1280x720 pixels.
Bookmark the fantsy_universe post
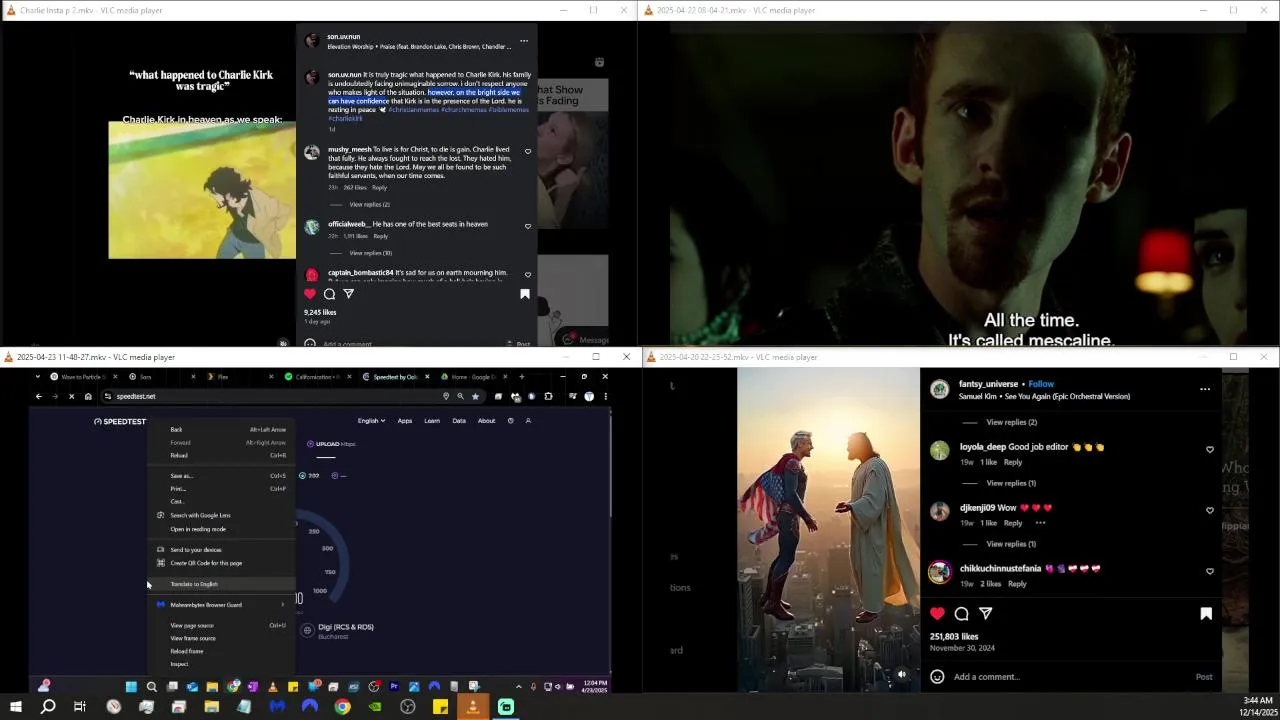[1206, 614]
